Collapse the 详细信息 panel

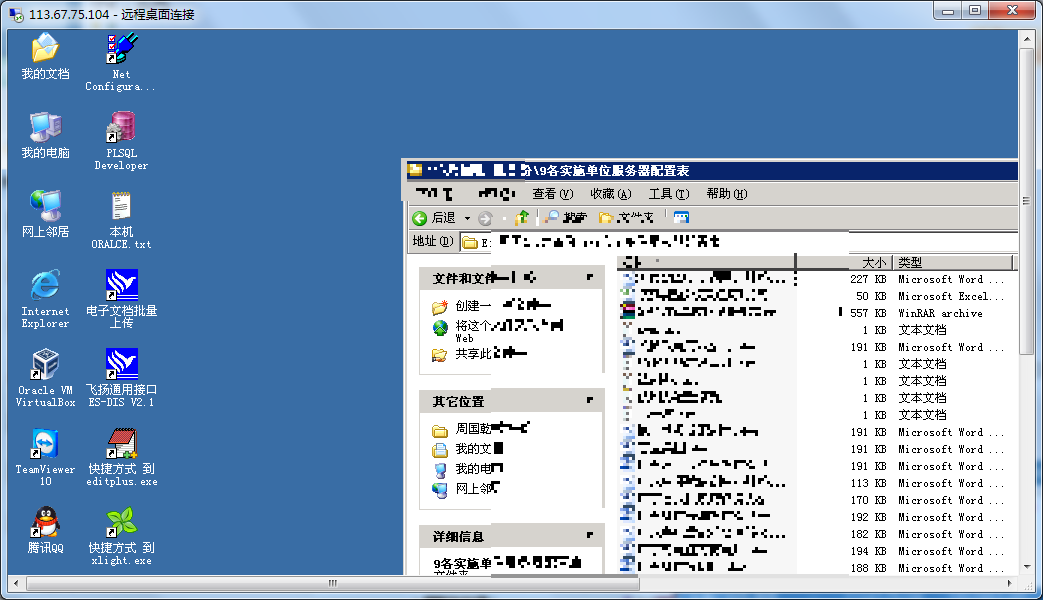[x=589, y=535]
